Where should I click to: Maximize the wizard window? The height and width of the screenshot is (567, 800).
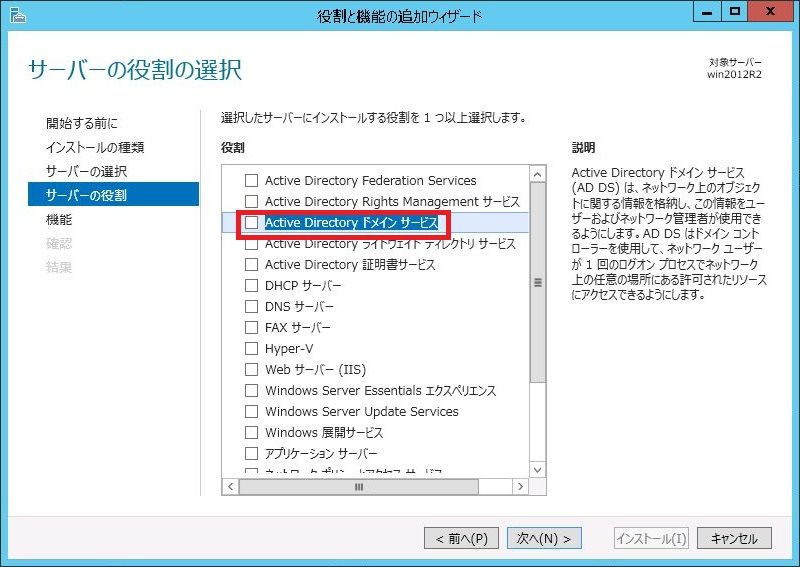[735, 12]
